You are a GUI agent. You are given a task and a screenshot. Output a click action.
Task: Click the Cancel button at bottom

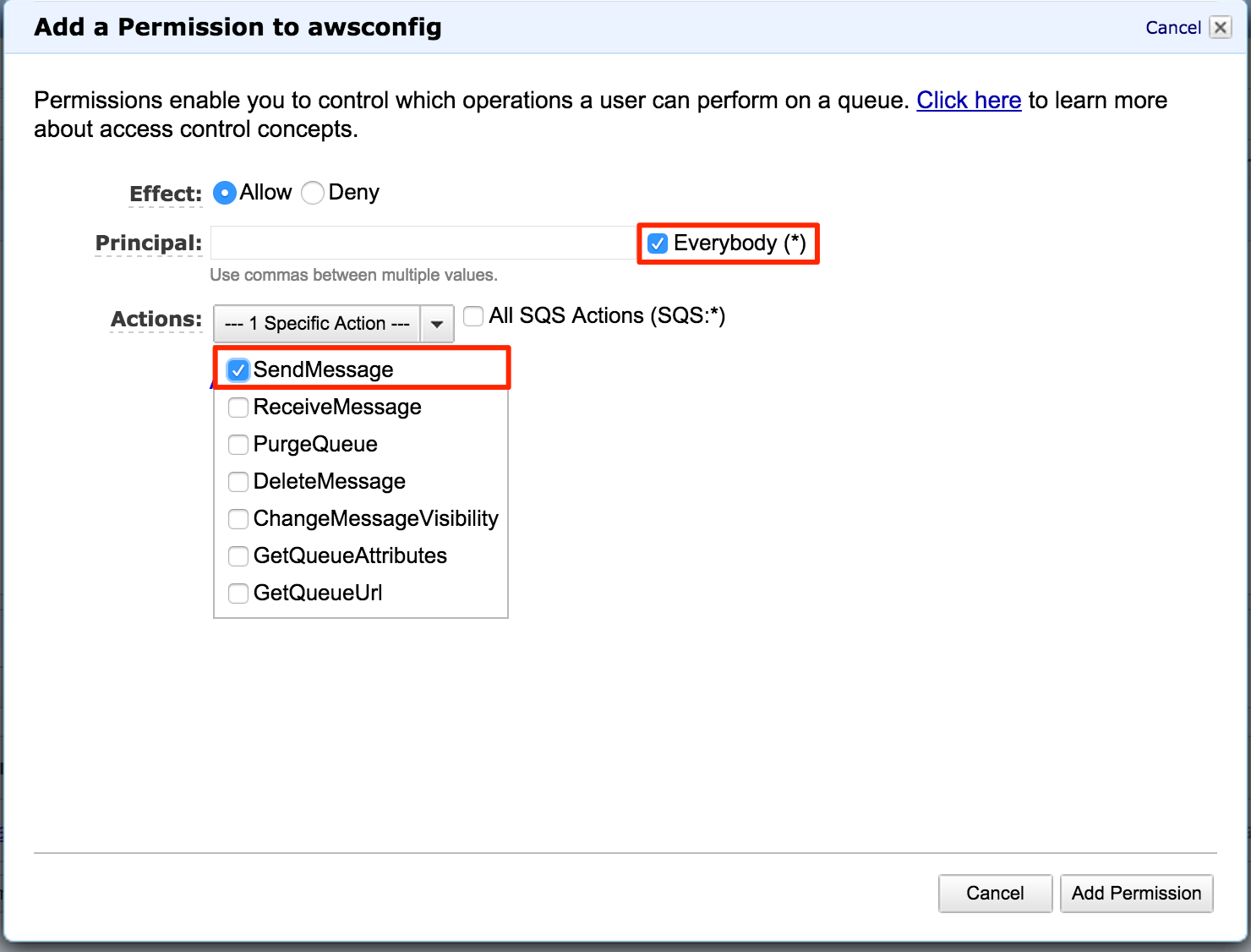pyautogui.click(x=995, y=893)
